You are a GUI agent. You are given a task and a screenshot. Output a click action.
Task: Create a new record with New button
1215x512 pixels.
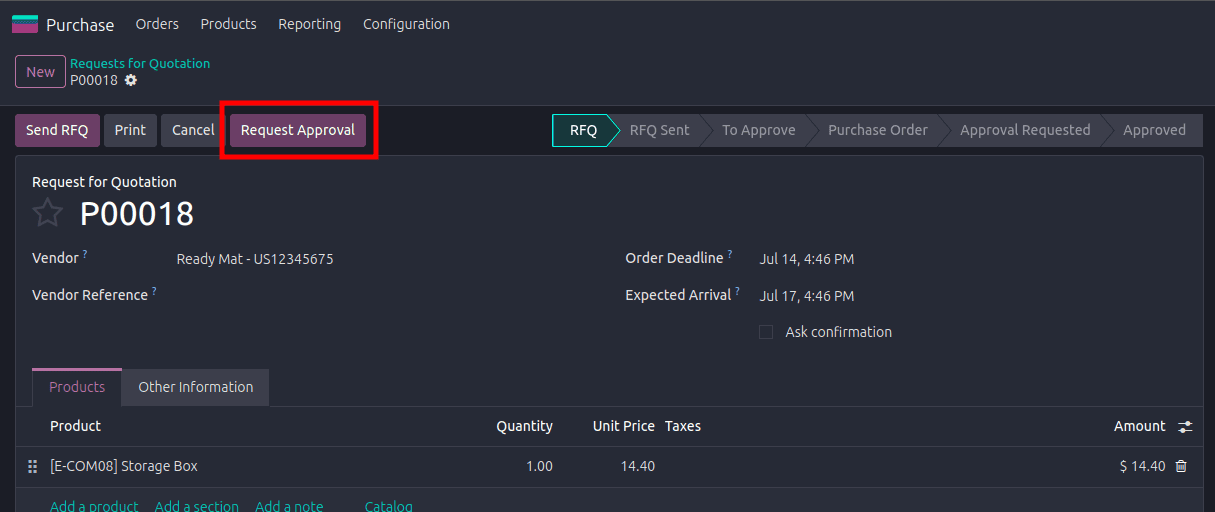(41, 72)
